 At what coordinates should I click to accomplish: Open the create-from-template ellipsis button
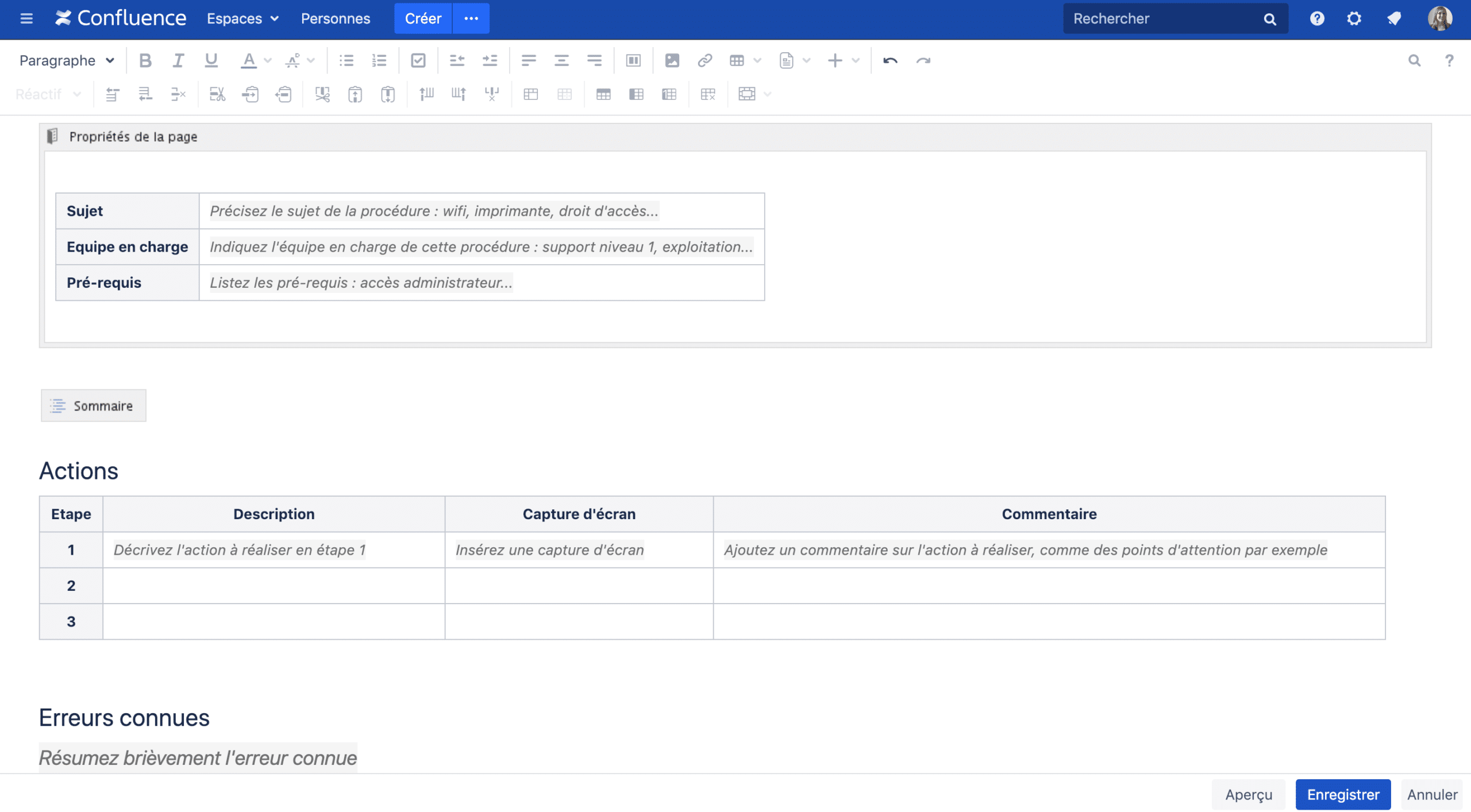471,18
